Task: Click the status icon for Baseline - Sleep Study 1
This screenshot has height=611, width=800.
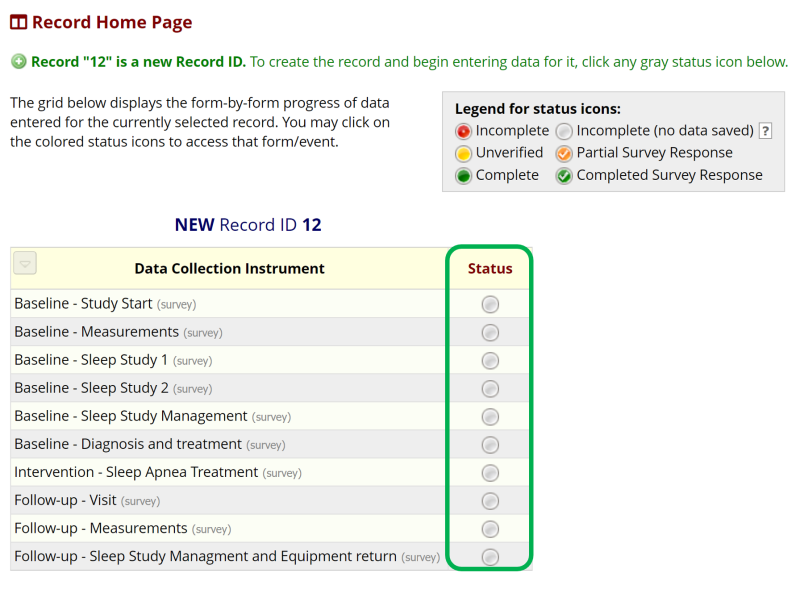Action: (490, 360)
